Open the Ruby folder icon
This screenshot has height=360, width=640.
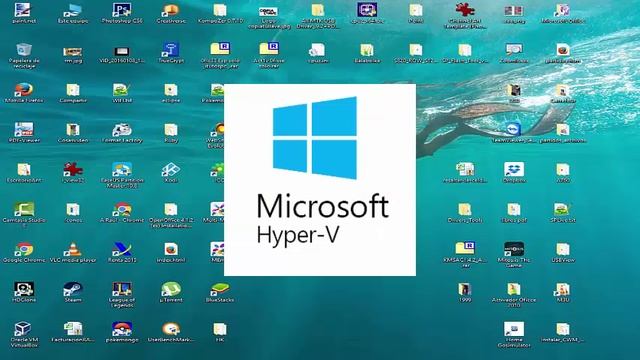[171, 132]
